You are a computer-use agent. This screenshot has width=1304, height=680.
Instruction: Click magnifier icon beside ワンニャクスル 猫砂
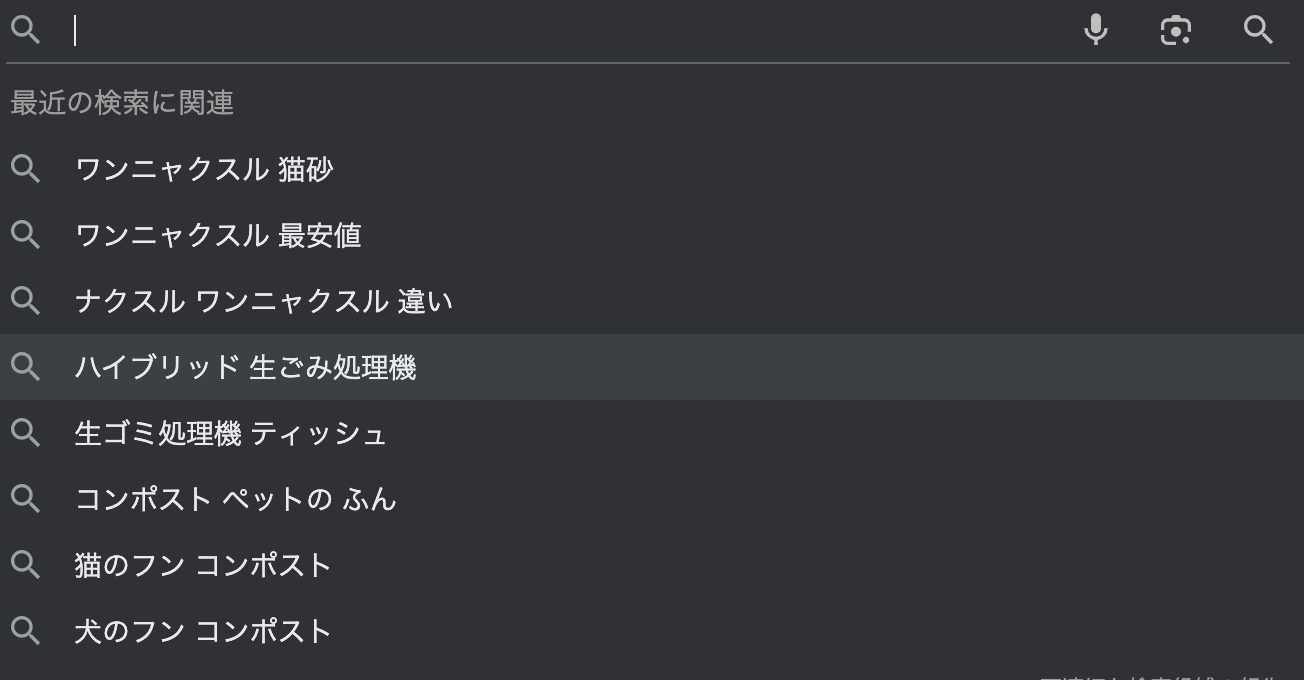(25, 169)
